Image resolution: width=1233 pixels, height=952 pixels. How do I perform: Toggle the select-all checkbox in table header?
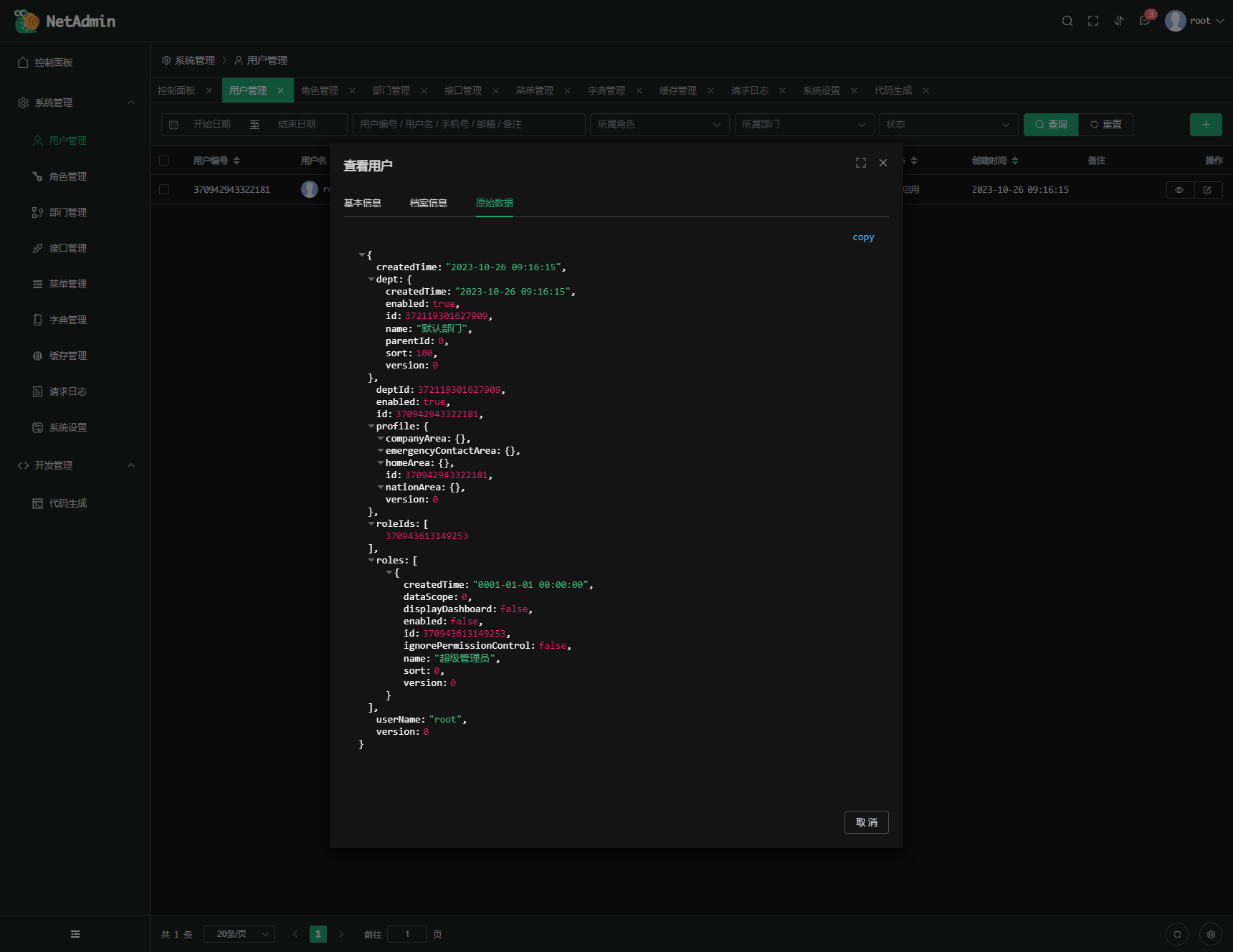(x=164, y=161)
